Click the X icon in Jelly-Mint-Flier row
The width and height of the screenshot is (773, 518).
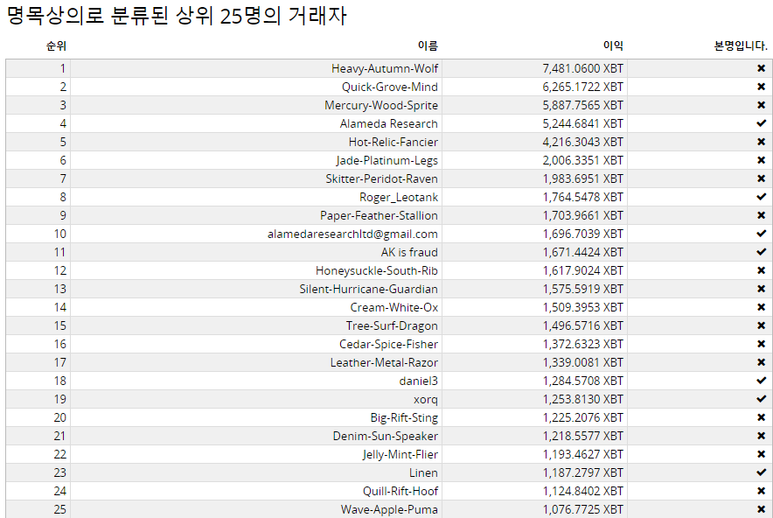(x=761, y=454)
